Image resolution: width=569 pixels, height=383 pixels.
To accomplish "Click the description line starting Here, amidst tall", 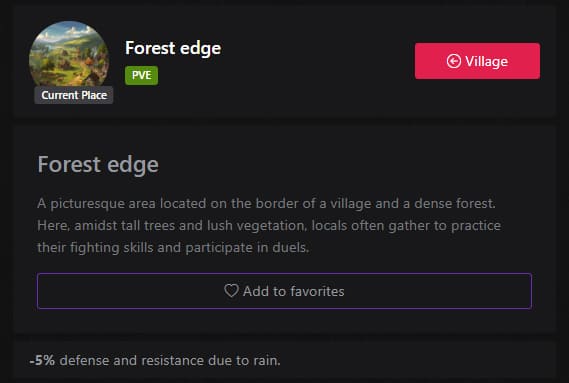I will (x=269, y=225).
